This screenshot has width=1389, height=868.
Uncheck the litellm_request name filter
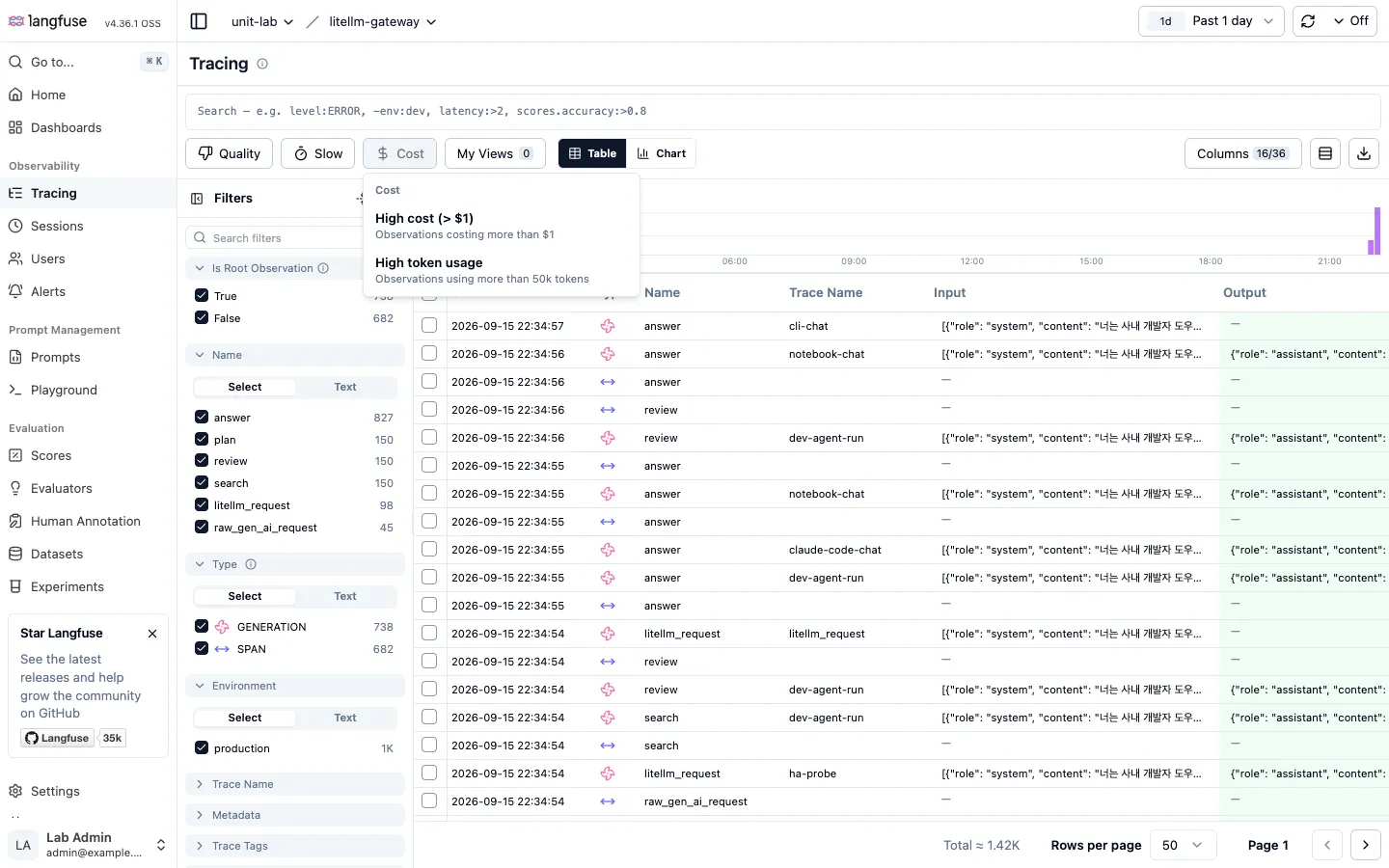click(202, 504)
